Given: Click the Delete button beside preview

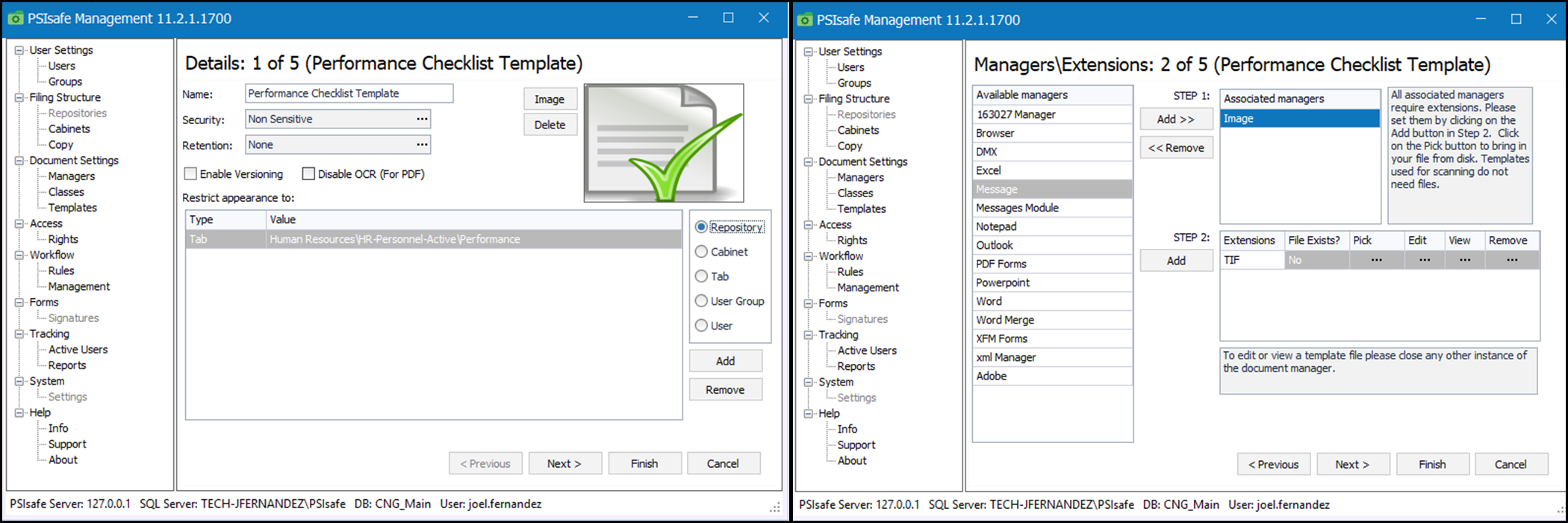Looking at the screenshot, I should point(550,125).
